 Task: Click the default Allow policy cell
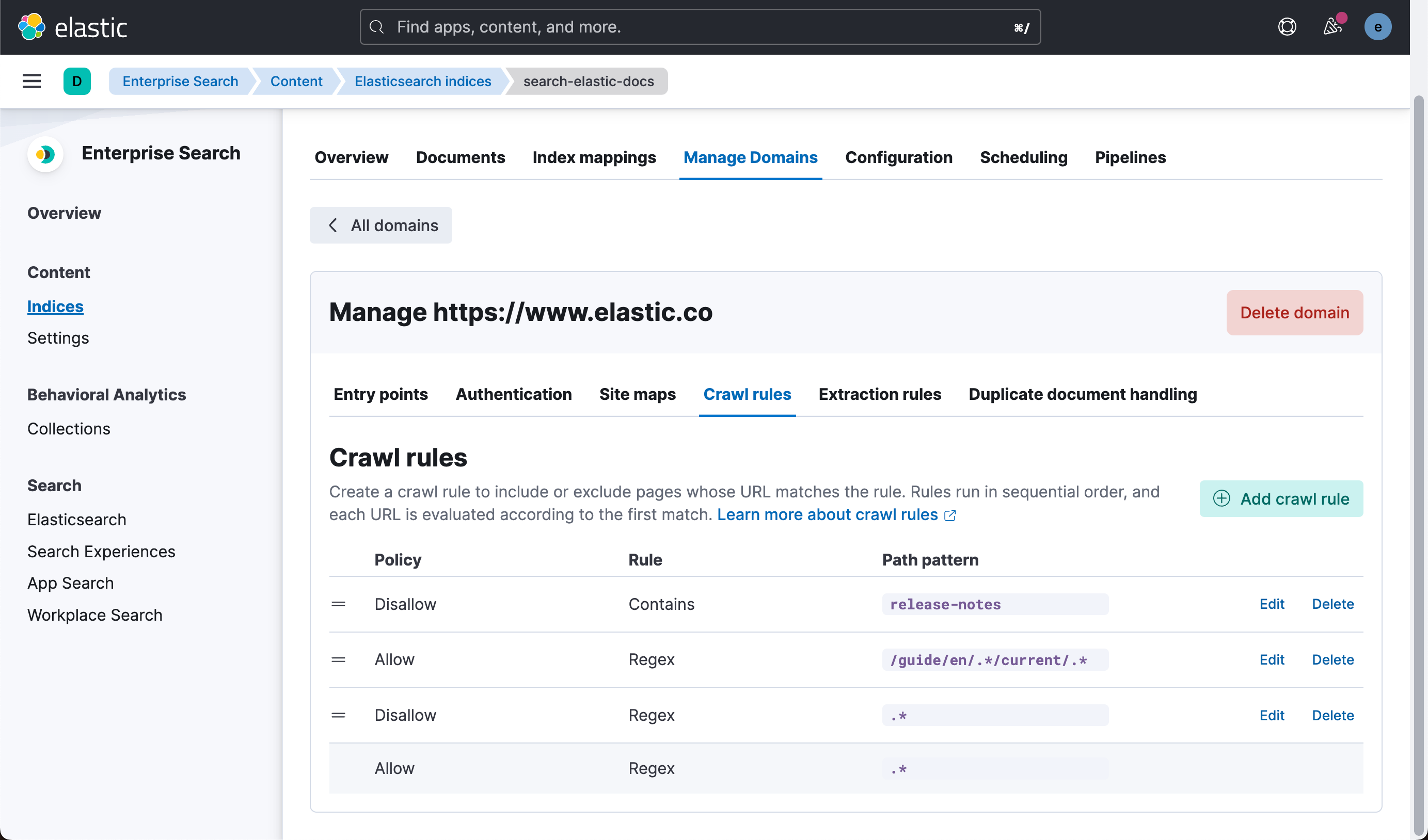pos(394,768)
